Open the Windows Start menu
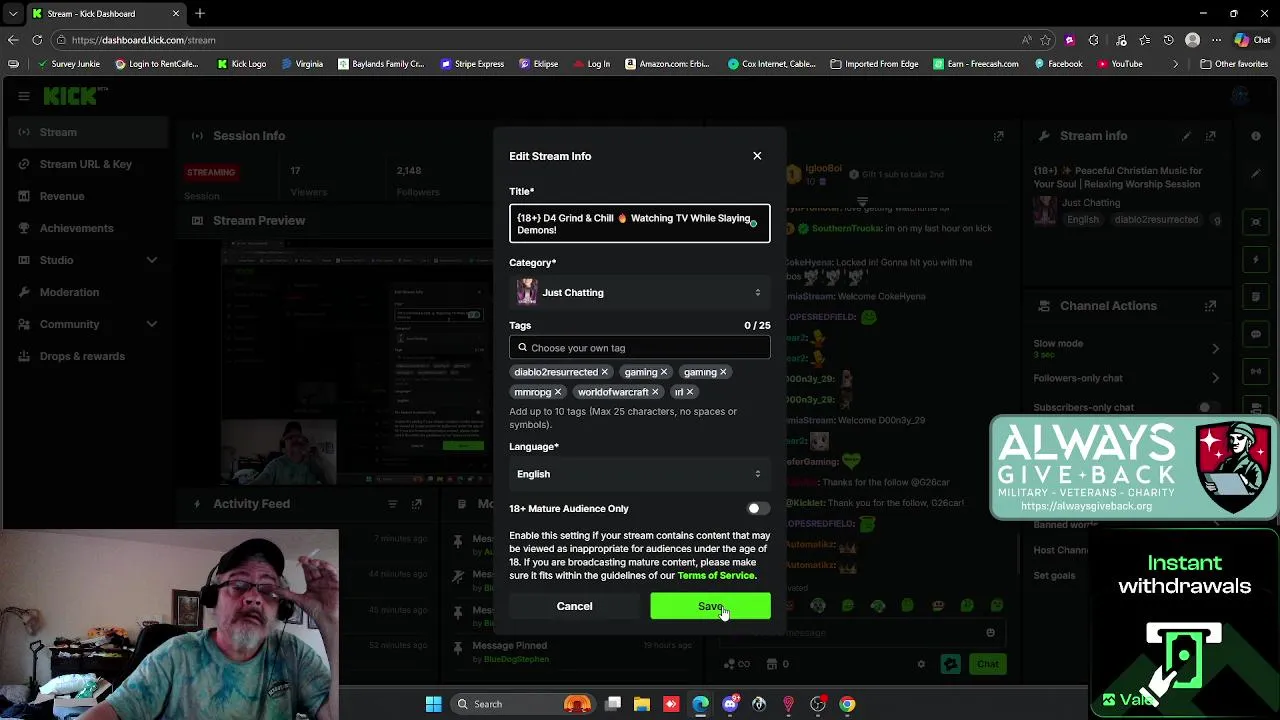This screenshot has width=1280, height=720. (434, 704)
